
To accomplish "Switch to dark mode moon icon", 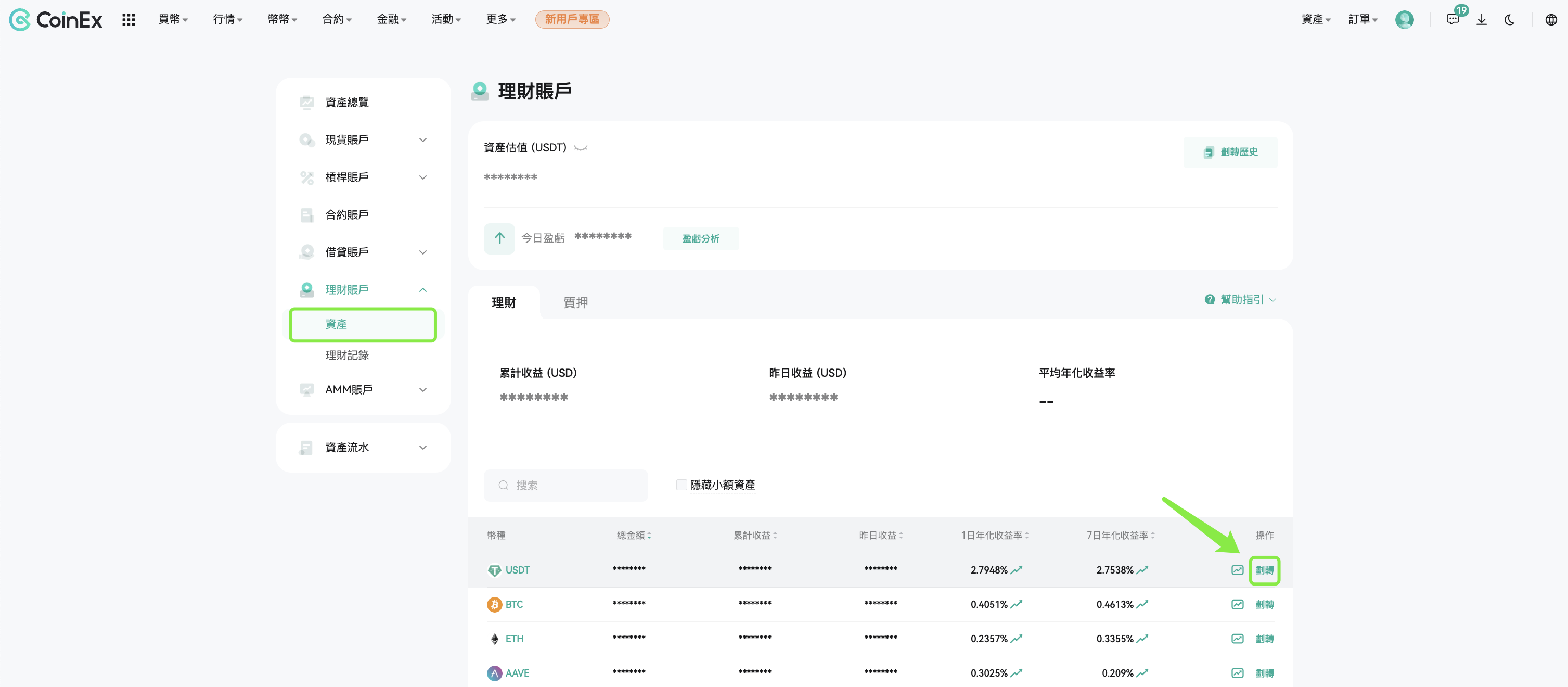I will 1510,19.
